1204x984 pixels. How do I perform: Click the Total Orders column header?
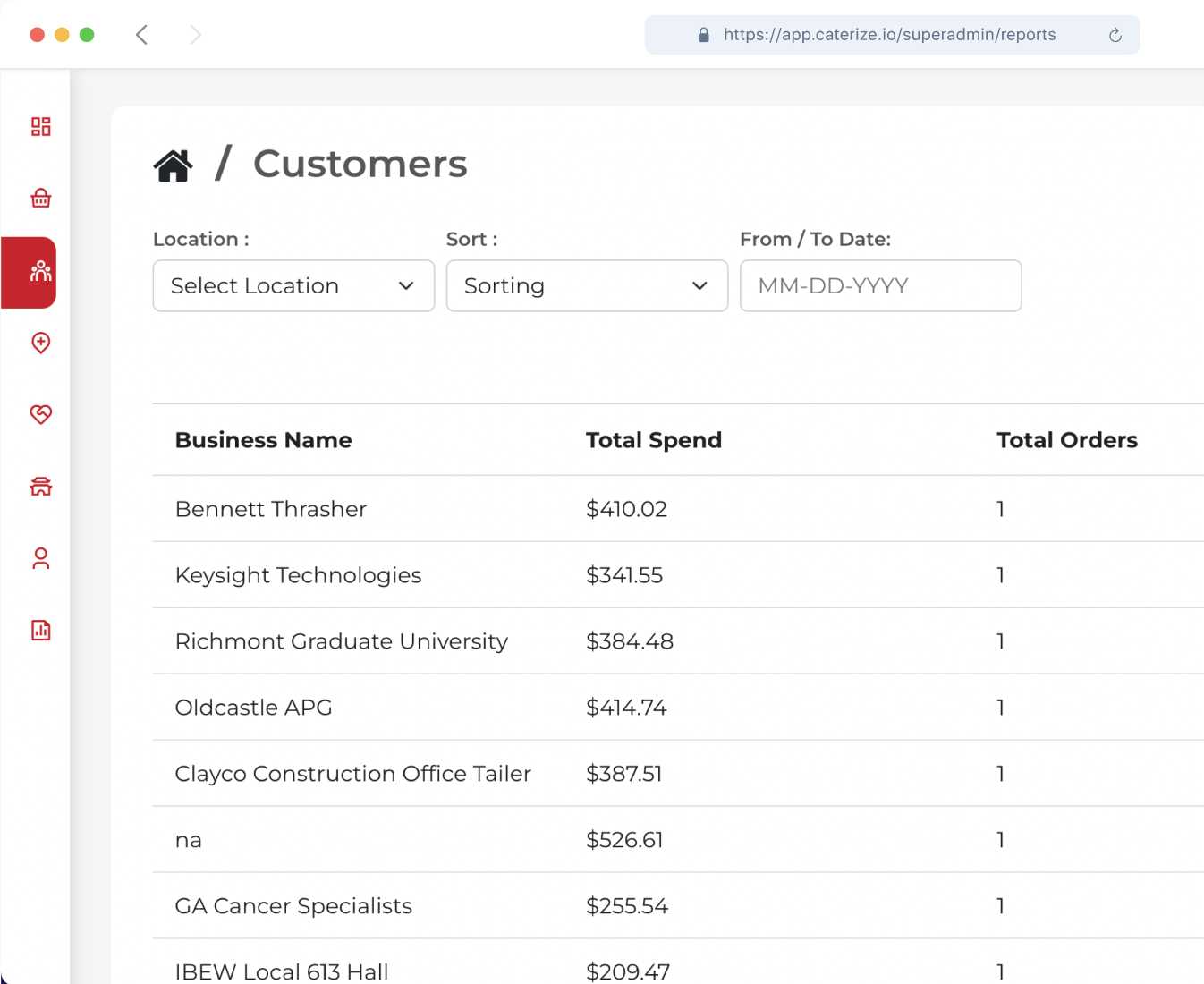[x=1066, y=440]
